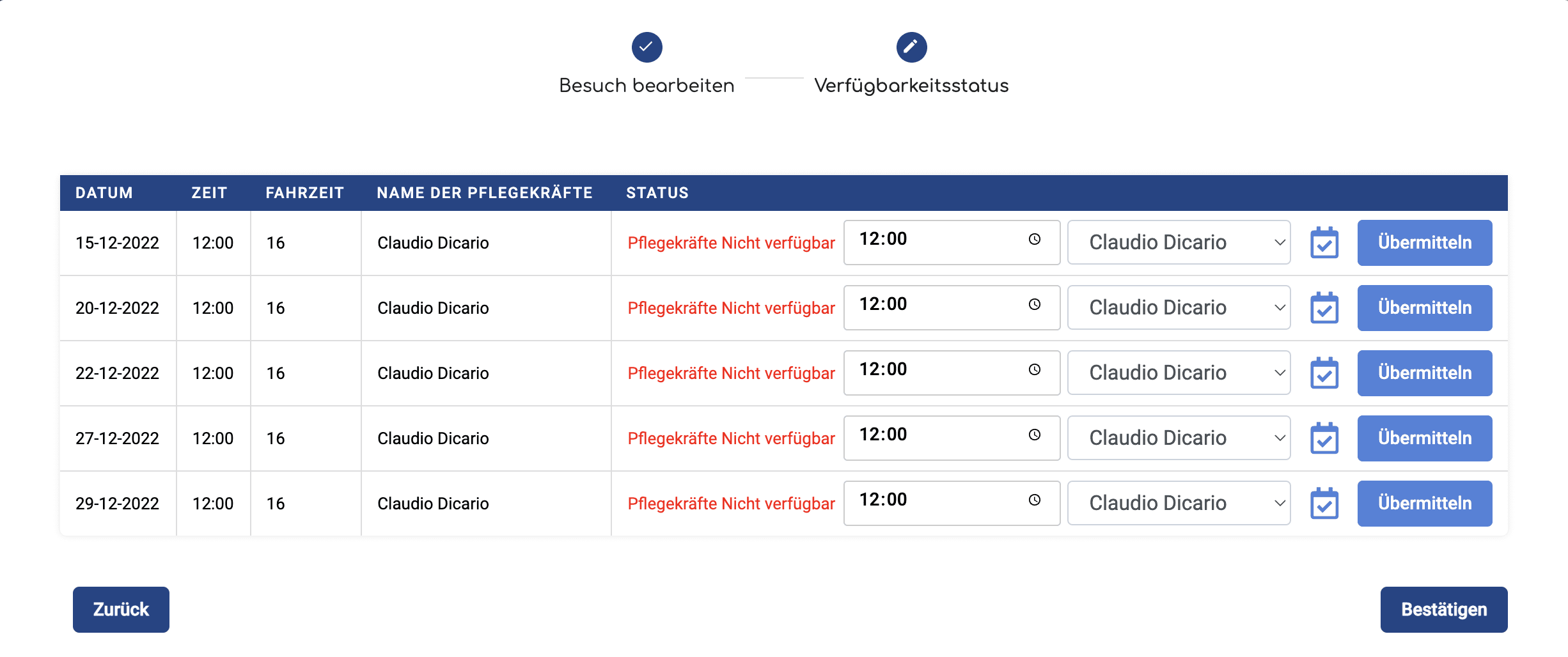This screenshot has width=1568, height=657.
Task: Click the calendar check icon for 27-12-2022
Action: pos(1324,438)
